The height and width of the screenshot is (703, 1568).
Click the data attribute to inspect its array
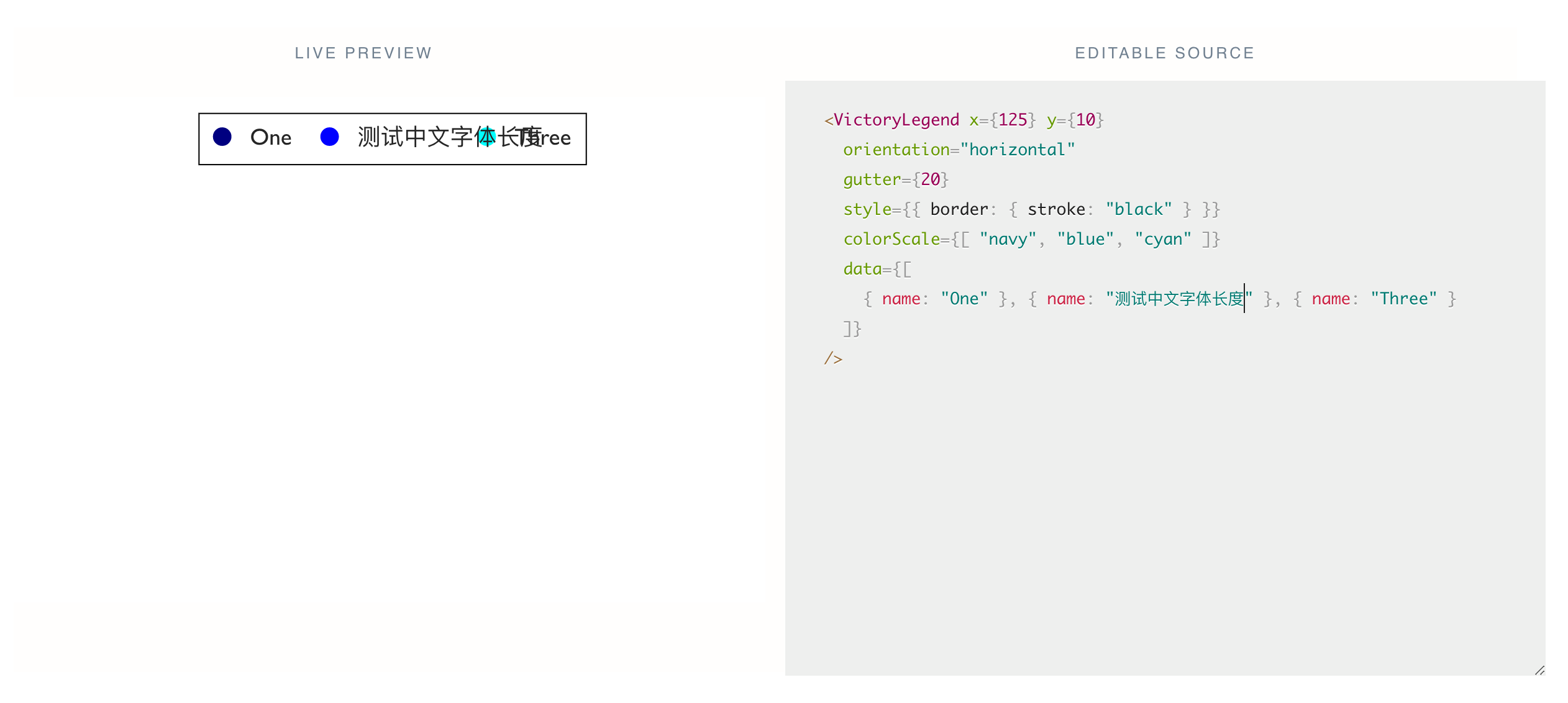pos(862,268)
